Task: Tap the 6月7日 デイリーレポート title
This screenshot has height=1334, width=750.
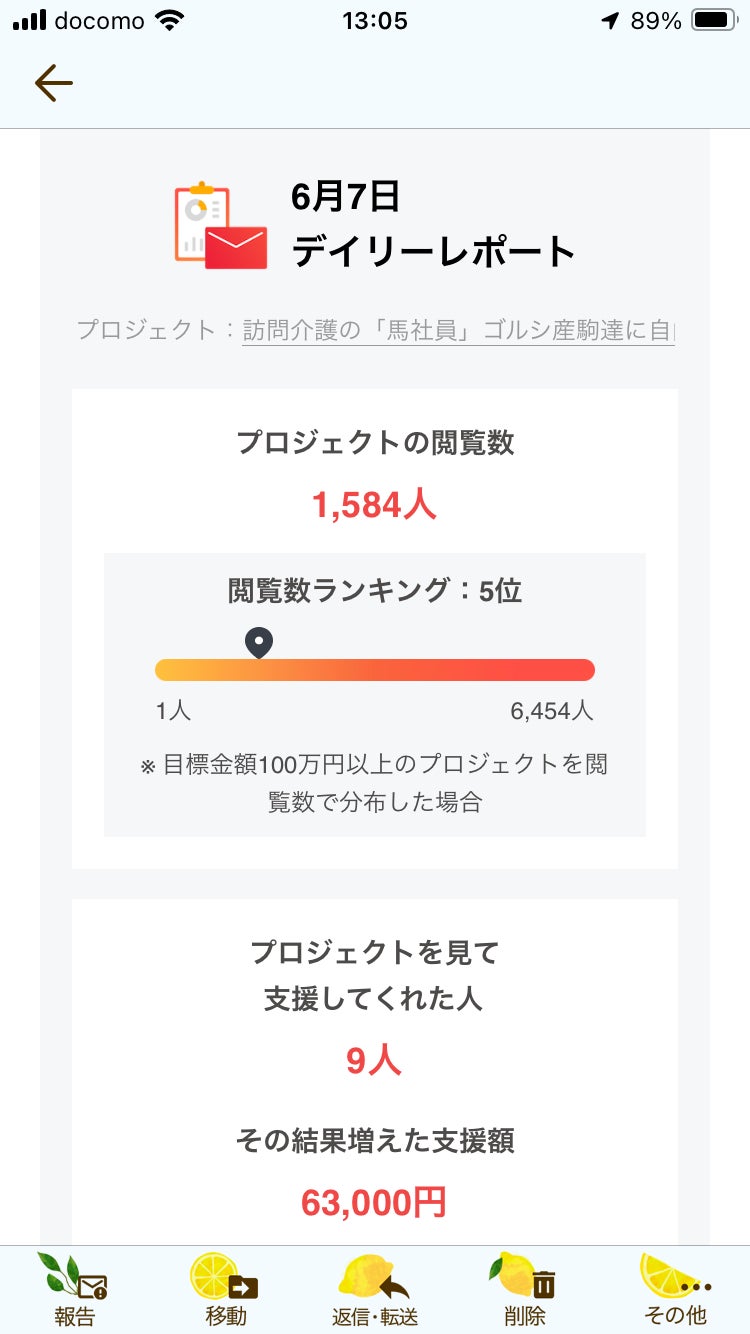Action: (432, 224)
